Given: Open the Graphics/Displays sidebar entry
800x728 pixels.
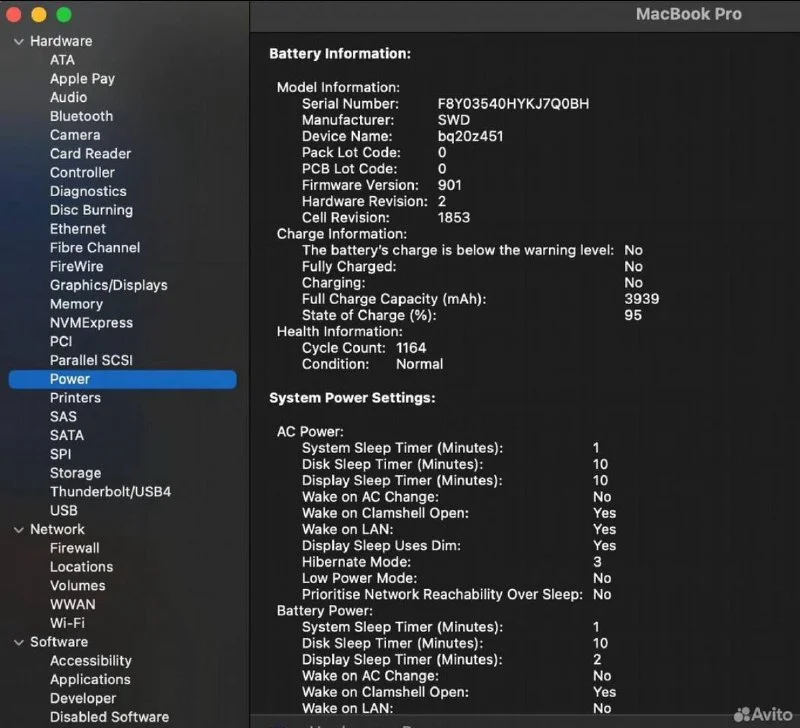Looking at the screenshot, I should [108, 285].
